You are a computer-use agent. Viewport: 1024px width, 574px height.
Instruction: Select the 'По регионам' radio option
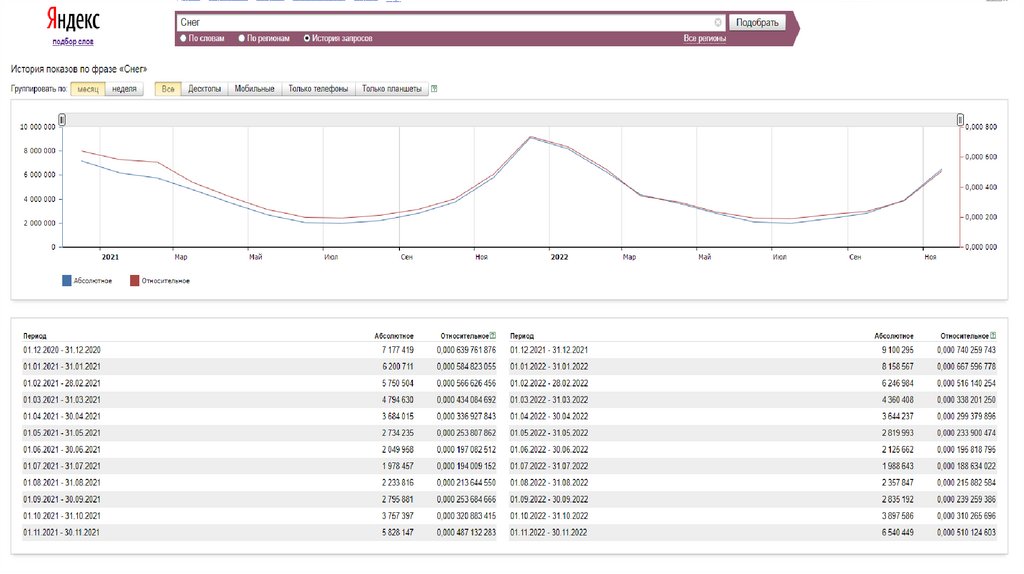(x=242, y=38)
